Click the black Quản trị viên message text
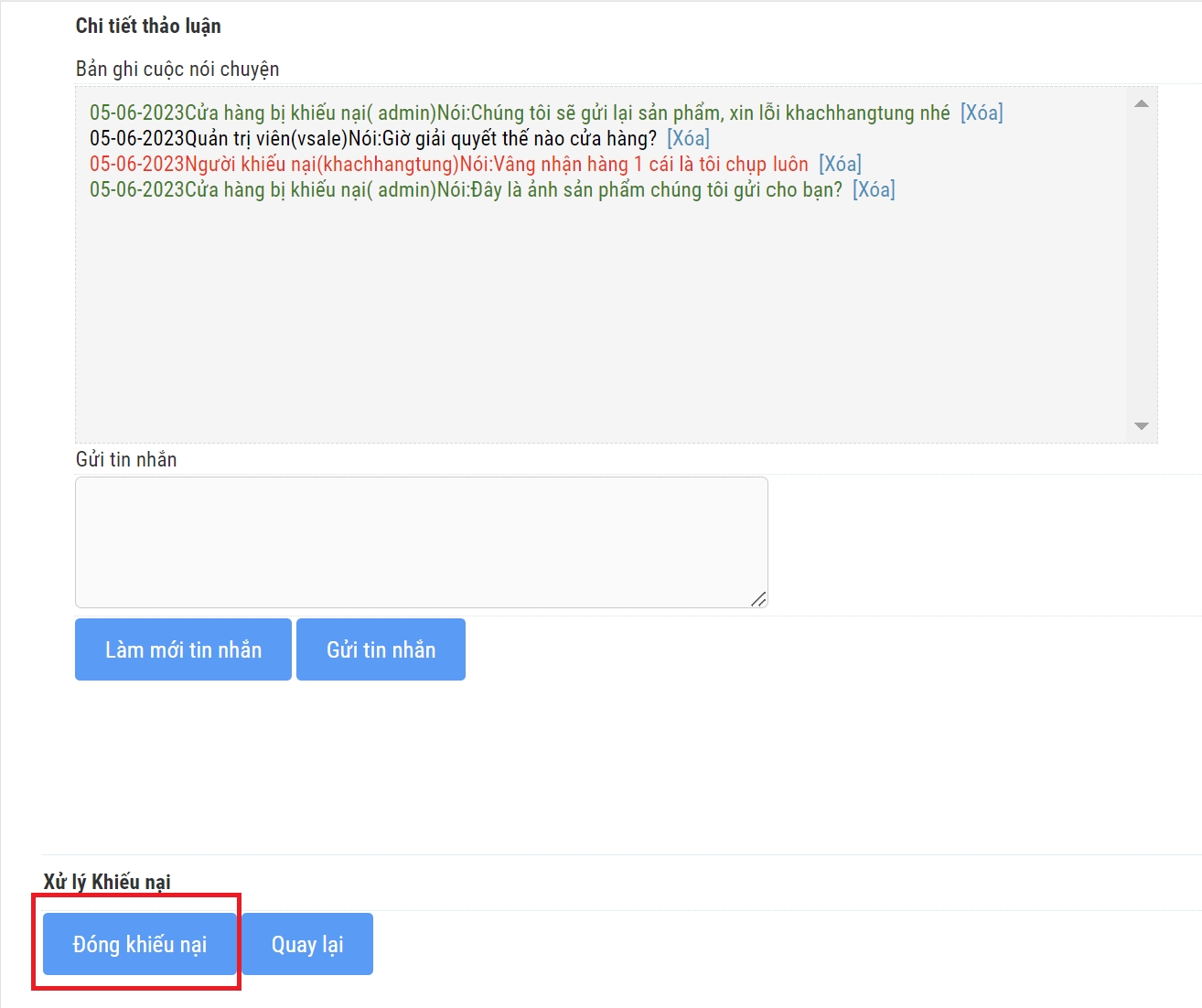The image size is (1202, 1008). 372,139
